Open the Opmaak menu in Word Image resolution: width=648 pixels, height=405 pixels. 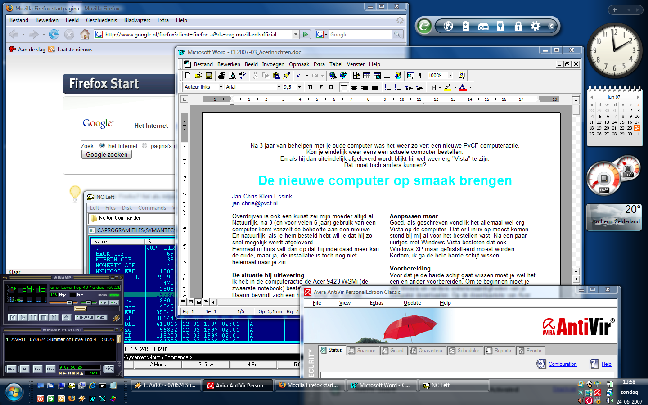pos(299,64)
